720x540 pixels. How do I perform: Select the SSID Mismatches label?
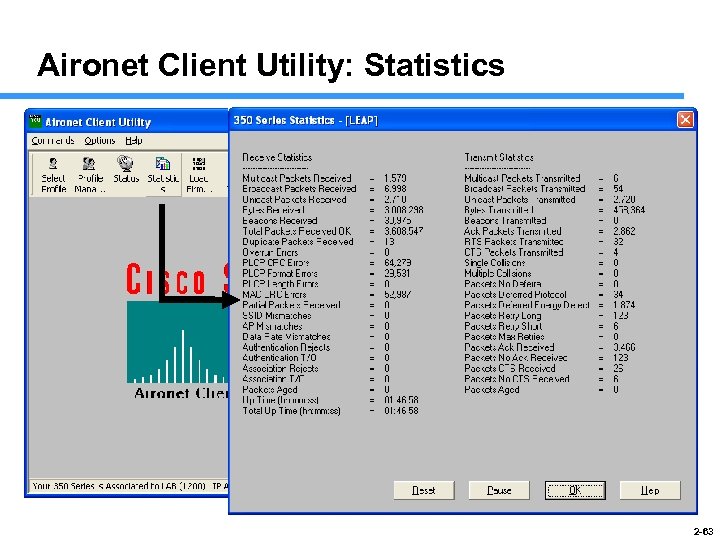(277, 315)
